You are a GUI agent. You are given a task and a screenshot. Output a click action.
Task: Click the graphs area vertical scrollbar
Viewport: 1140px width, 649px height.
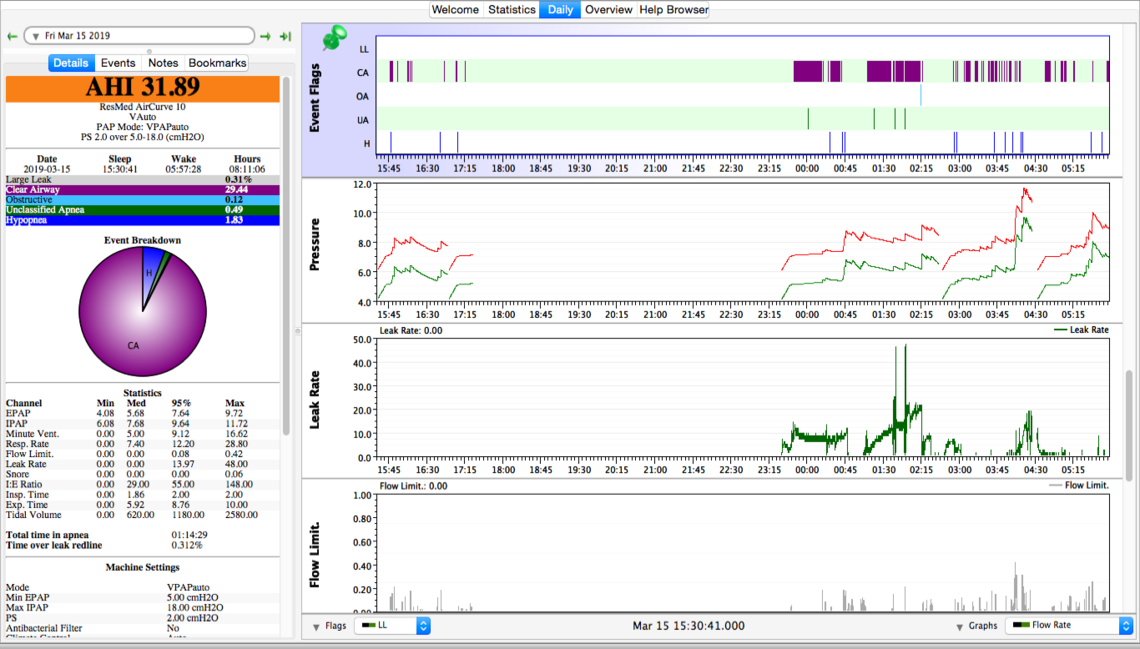(1129, 425)
